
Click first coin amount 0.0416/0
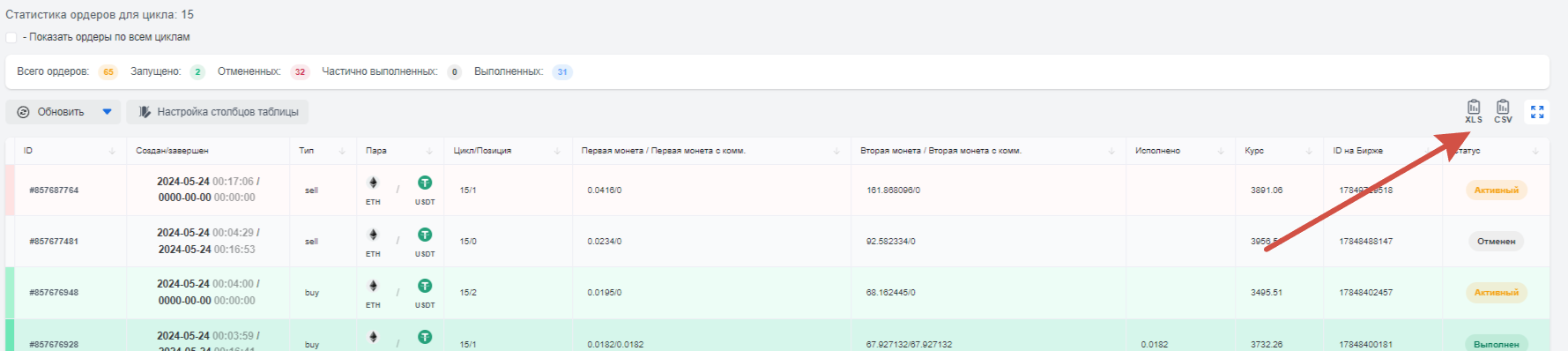(605, 190)
